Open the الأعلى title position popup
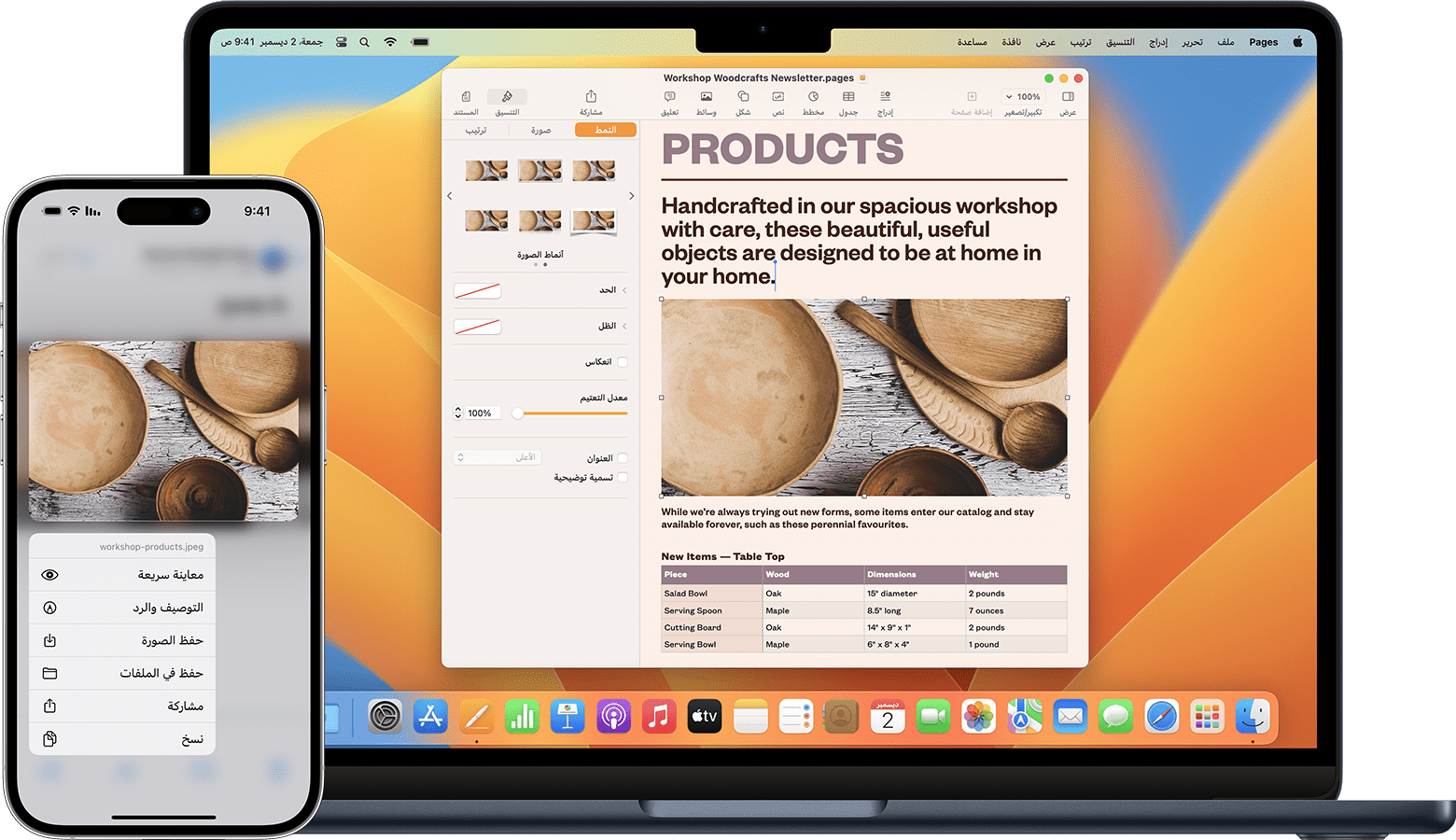This screenshot has height=840, width=1456. [497, 457]
